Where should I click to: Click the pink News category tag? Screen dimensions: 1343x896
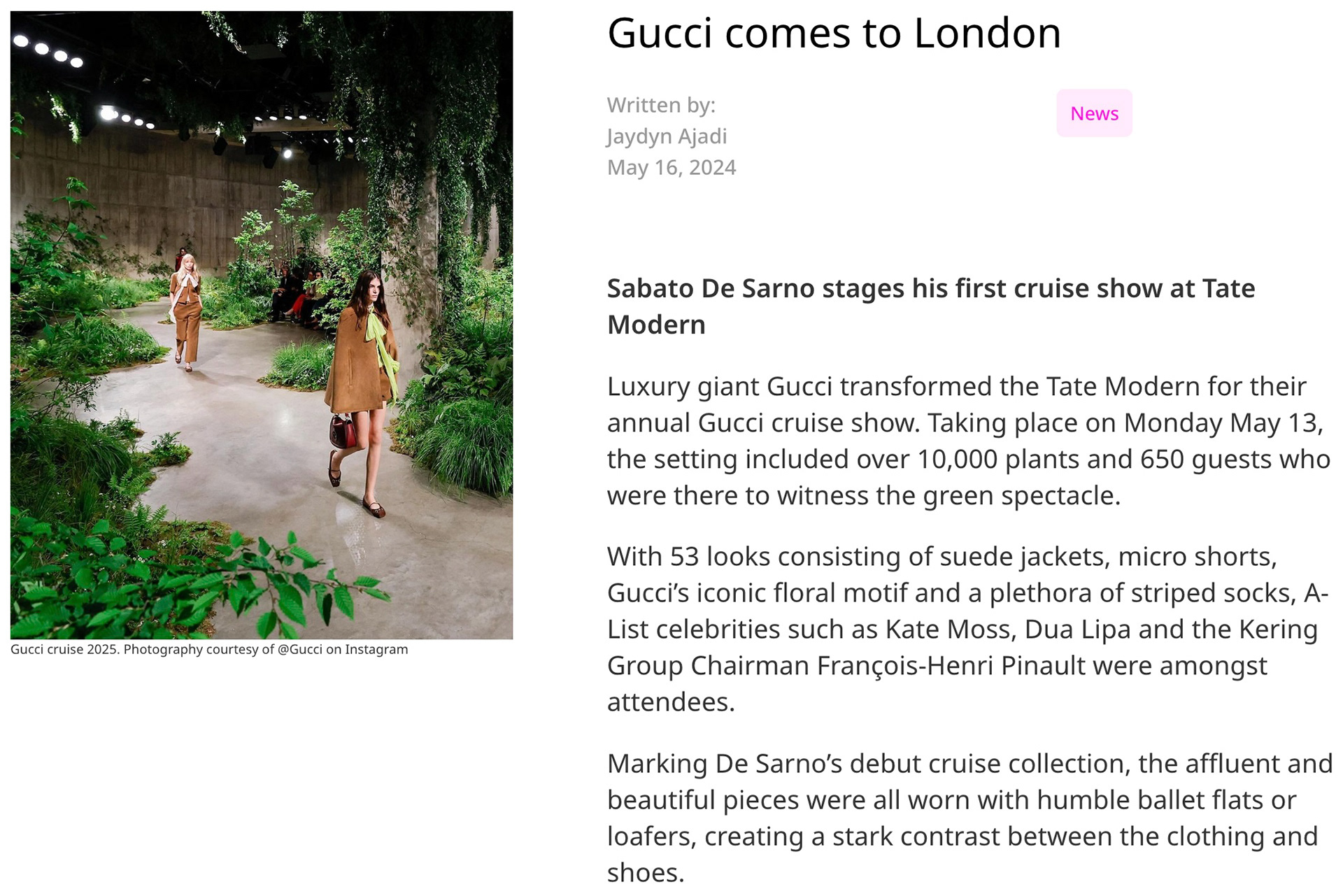(1094, 113)
